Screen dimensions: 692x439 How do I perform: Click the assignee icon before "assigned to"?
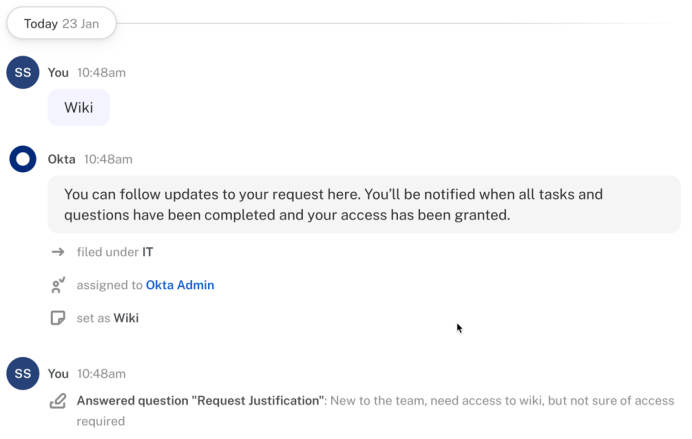point(58,285)
